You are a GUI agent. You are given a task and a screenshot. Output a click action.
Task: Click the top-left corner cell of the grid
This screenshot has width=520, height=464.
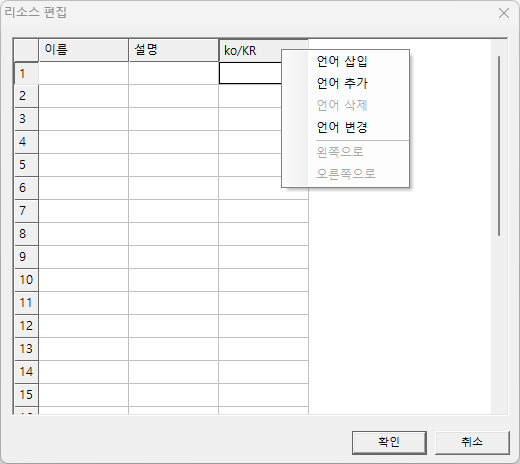(26, 50)
